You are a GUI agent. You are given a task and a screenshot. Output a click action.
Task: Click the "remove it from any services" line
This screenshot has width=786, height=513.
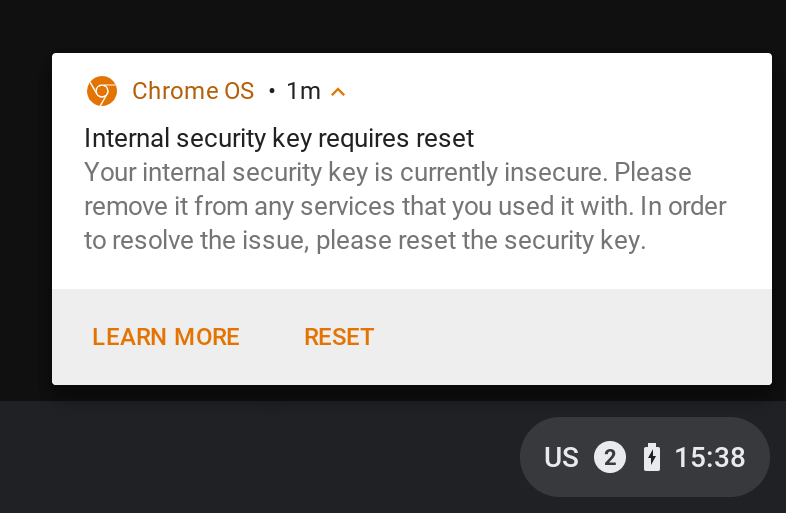[405, 207]
